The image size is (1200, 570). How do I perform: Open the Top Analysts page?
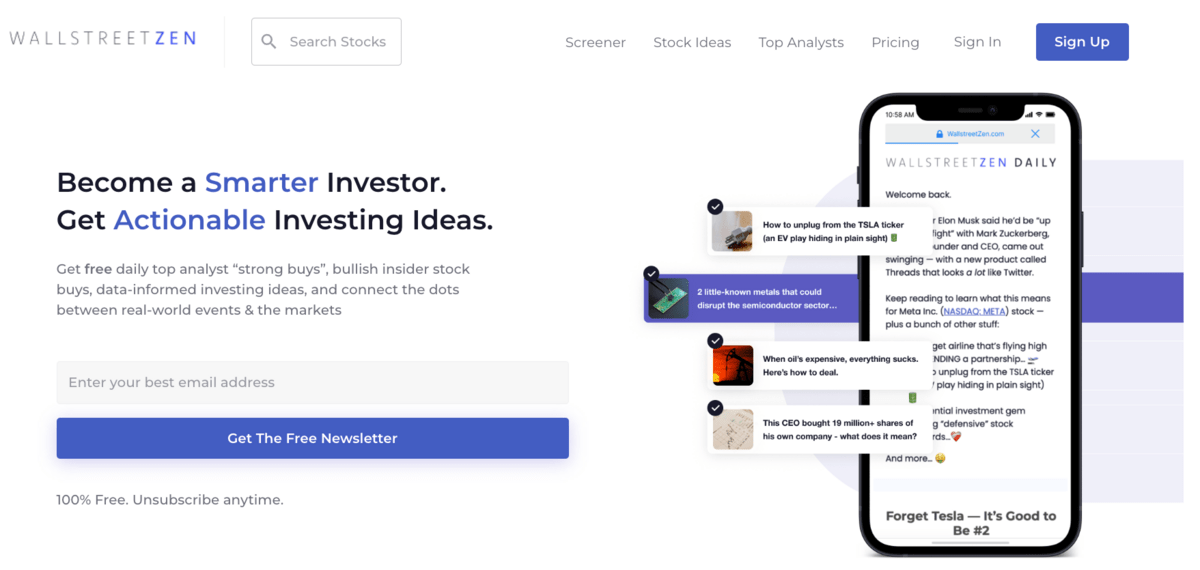(x=801, y=42)
